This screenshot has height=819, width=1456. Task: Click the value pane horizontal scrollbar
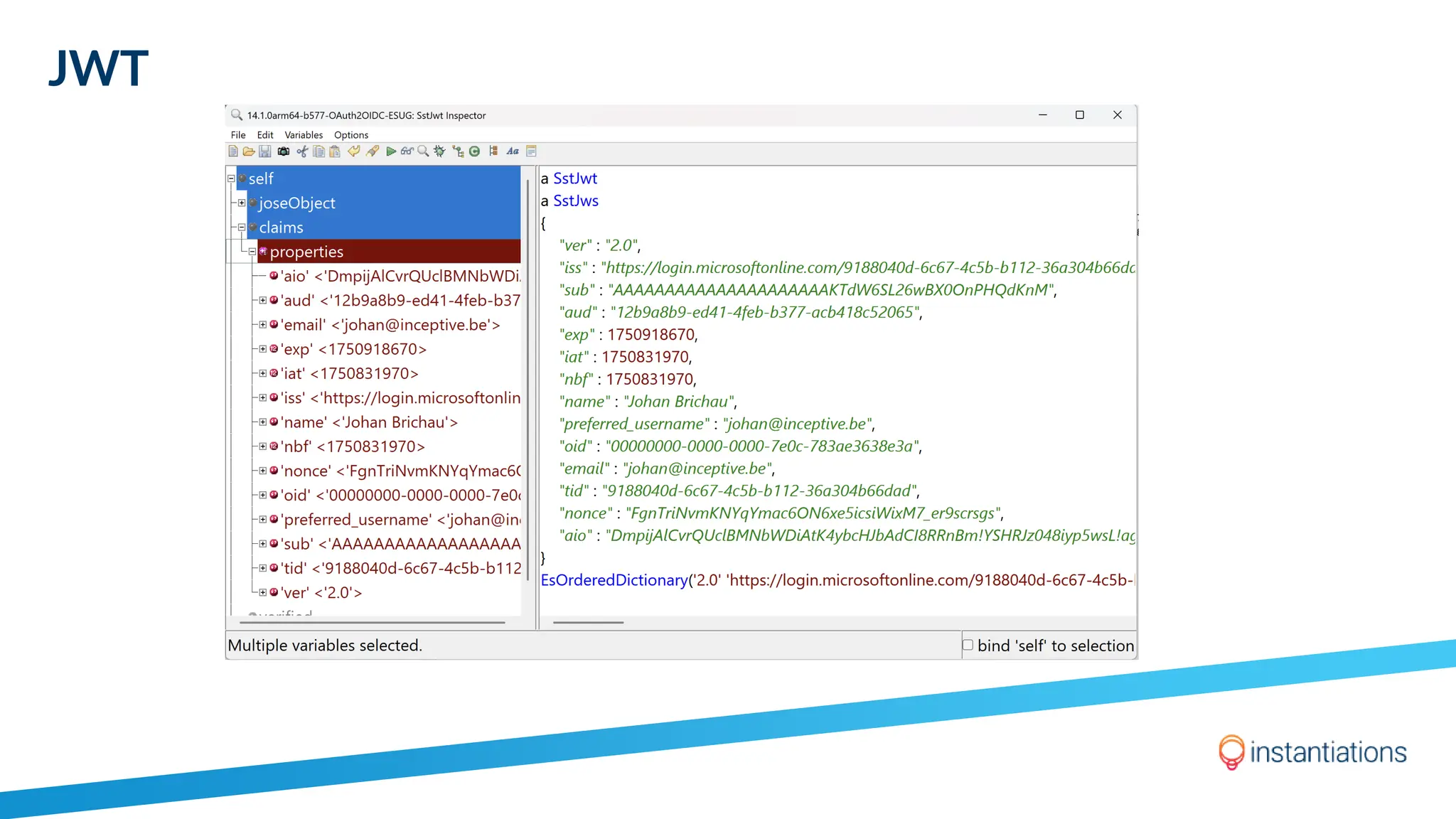[x=589, y=623]
